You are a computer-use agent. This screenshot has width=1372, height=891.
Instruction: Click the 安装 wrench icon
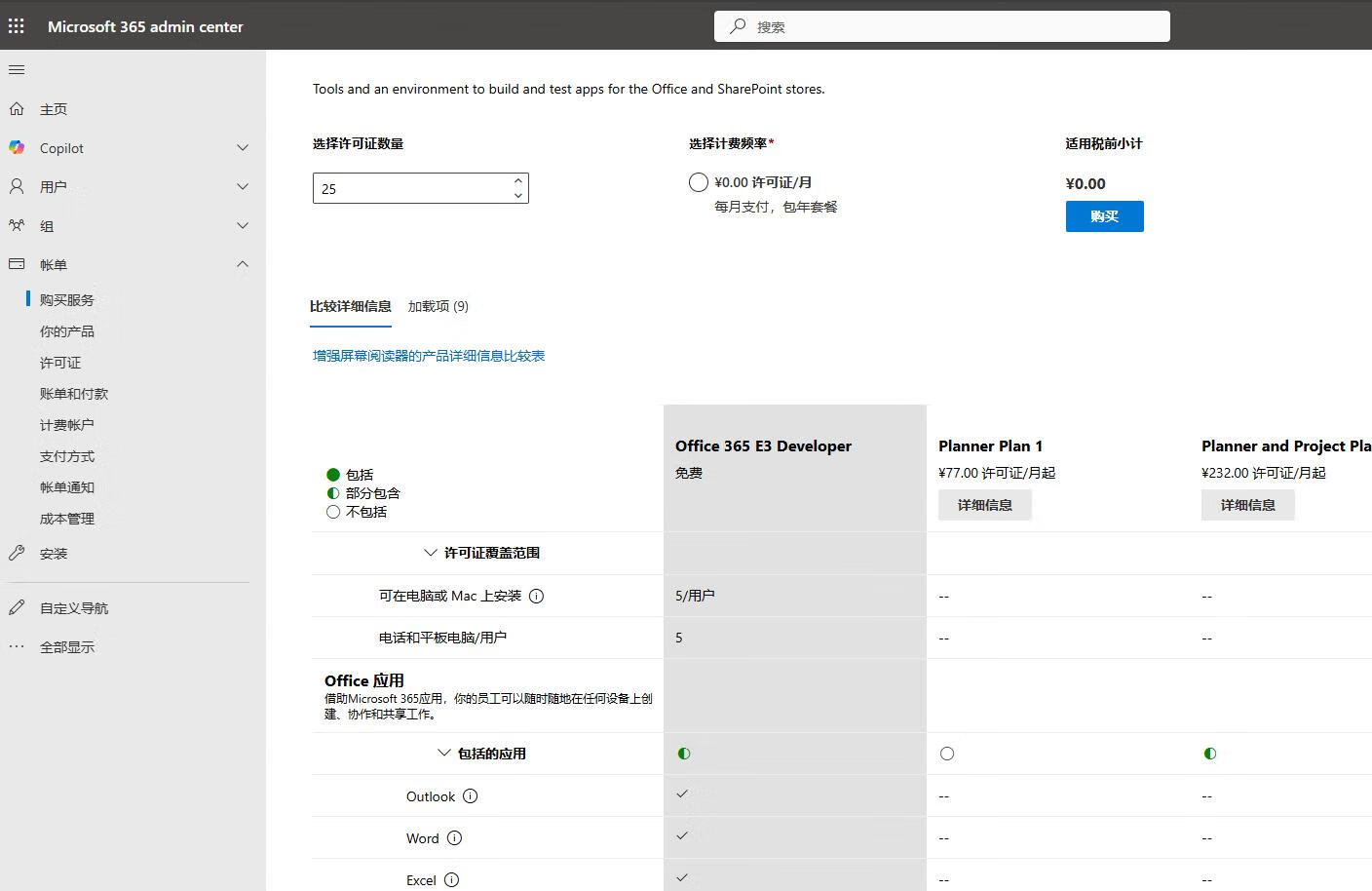17,554
